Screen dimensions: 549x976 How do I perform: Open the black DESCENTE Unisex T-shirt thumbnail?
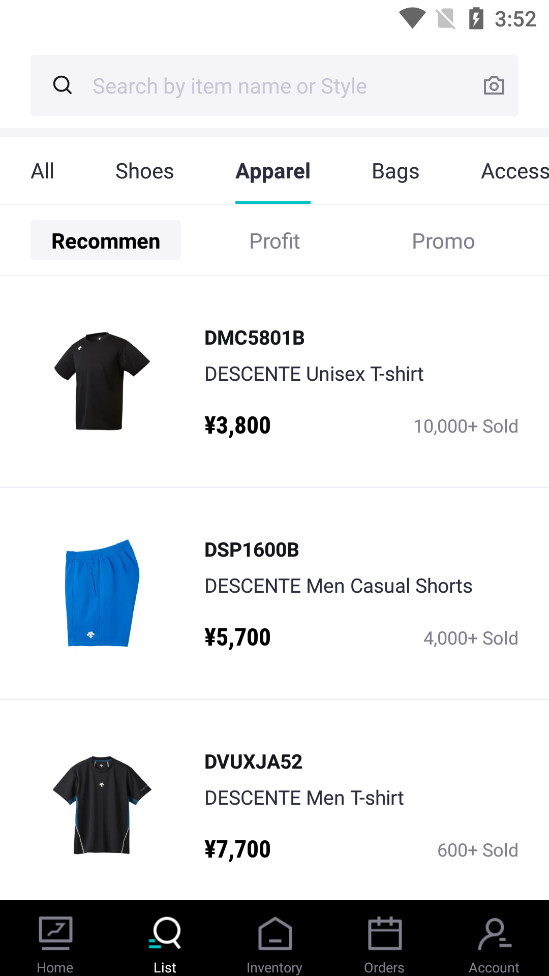point(101,381)
